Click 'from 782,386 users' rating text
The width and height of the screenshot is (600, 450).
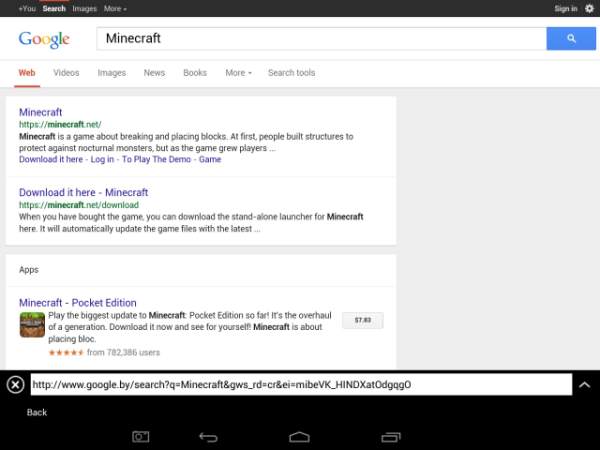pos(123,352)
